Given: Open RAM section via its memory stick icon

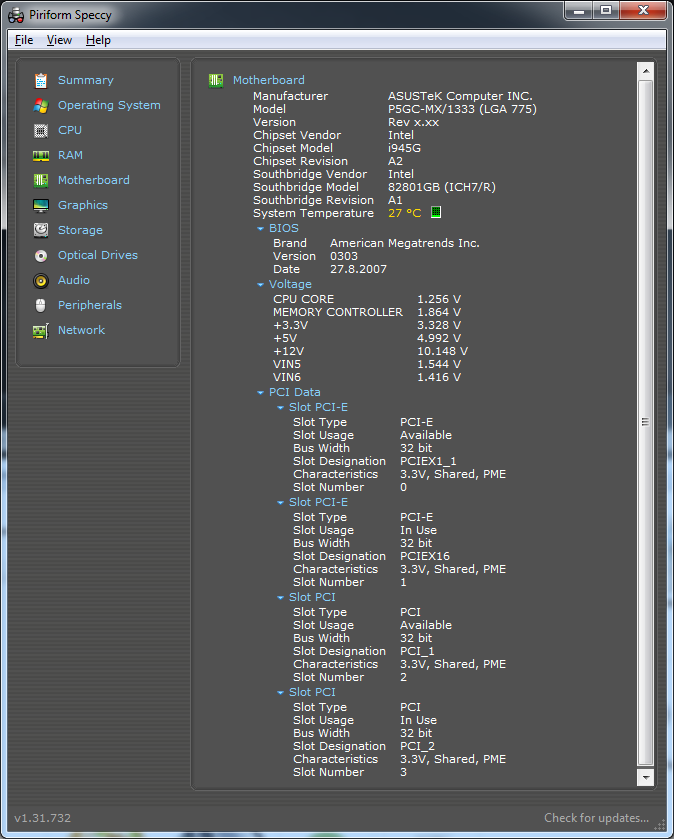Looking at the screenshot, I should pyautogui.click(x=41, y=156).
